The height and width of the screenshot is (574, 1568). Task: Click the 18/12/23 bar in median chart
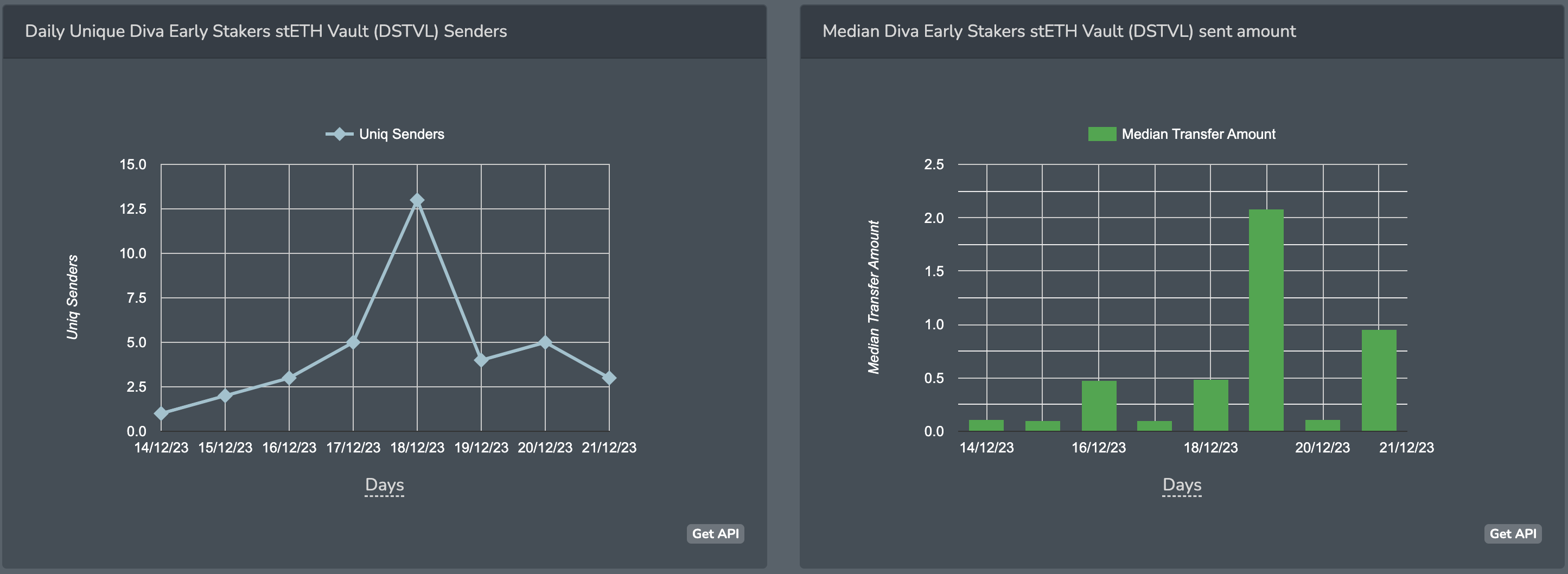(x=1210, y=405)
